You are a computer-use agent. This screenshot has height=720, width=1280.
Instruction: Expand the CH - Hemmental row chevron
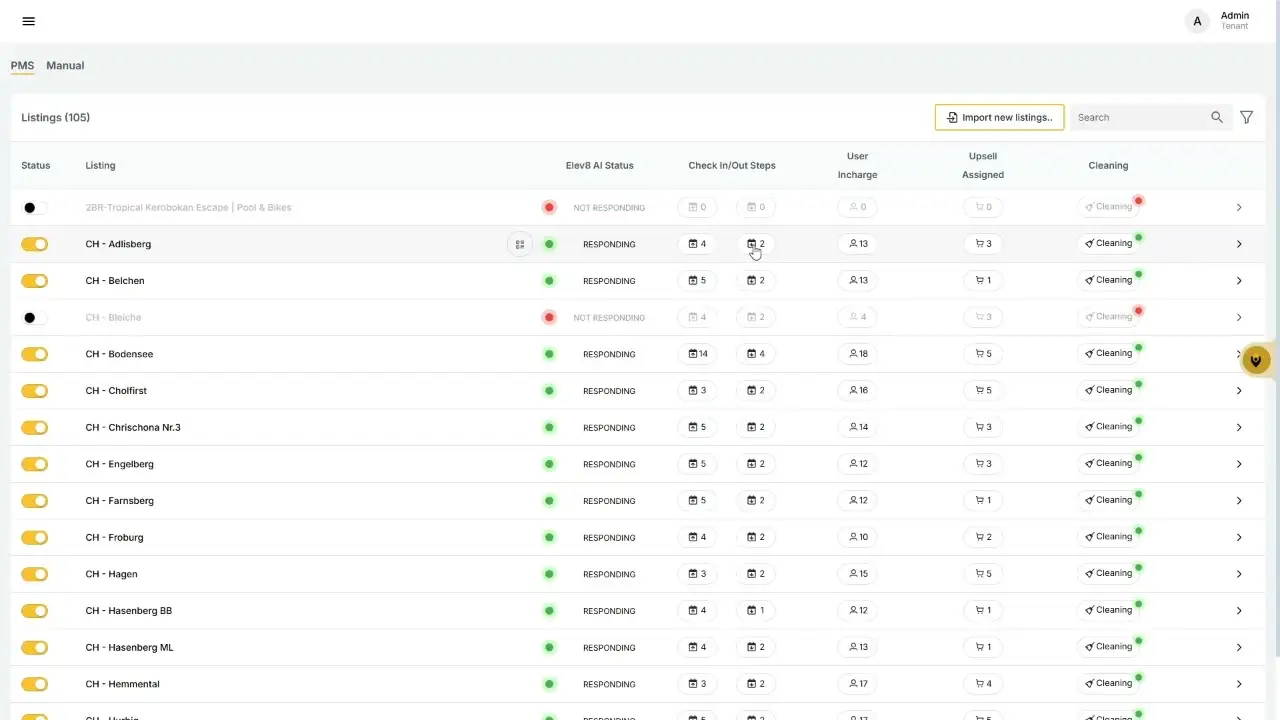click(x=1238, y=684)
